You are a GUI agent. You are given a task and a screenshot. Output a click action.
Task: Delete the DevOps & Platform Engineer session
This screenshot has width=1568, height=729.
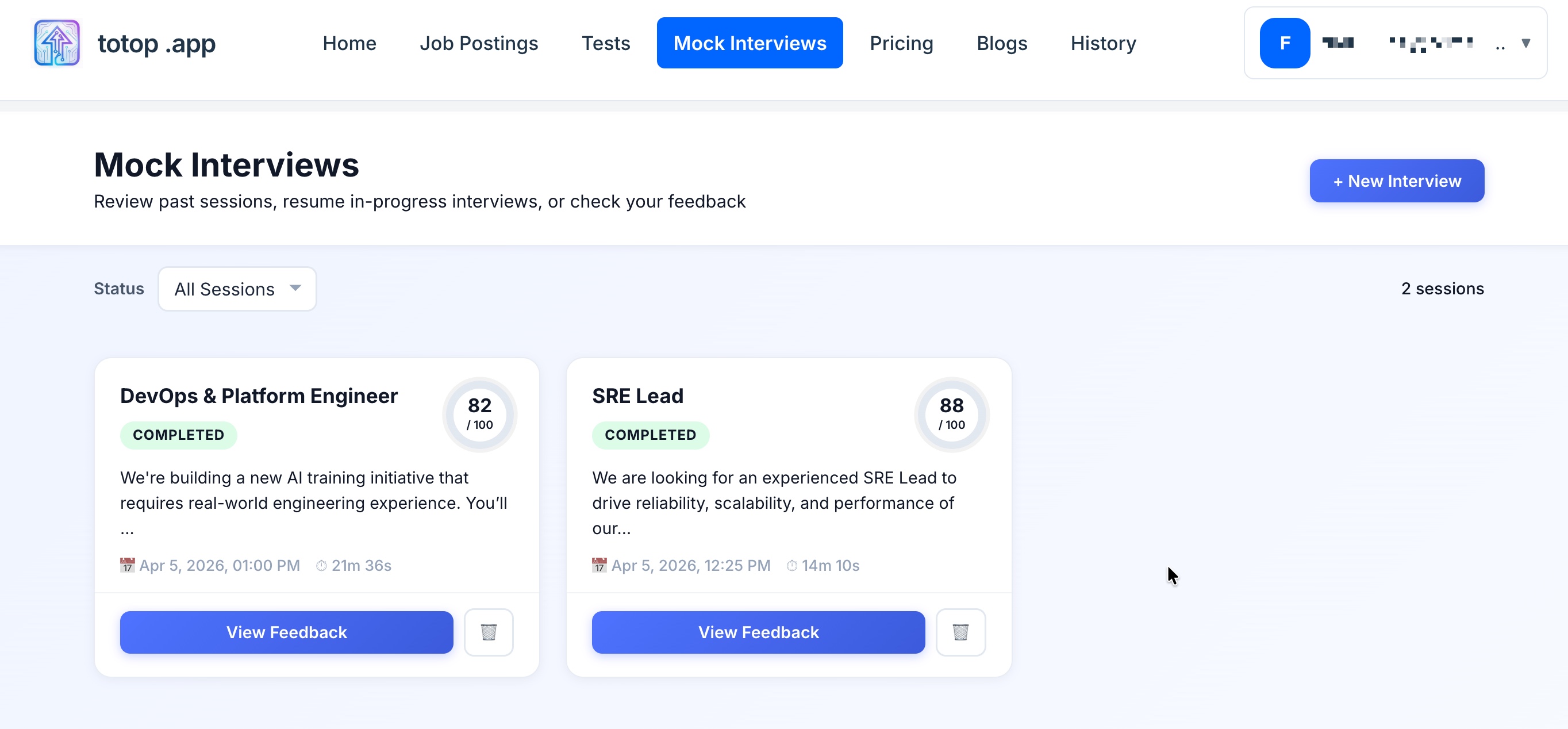(x=488, y=632)
